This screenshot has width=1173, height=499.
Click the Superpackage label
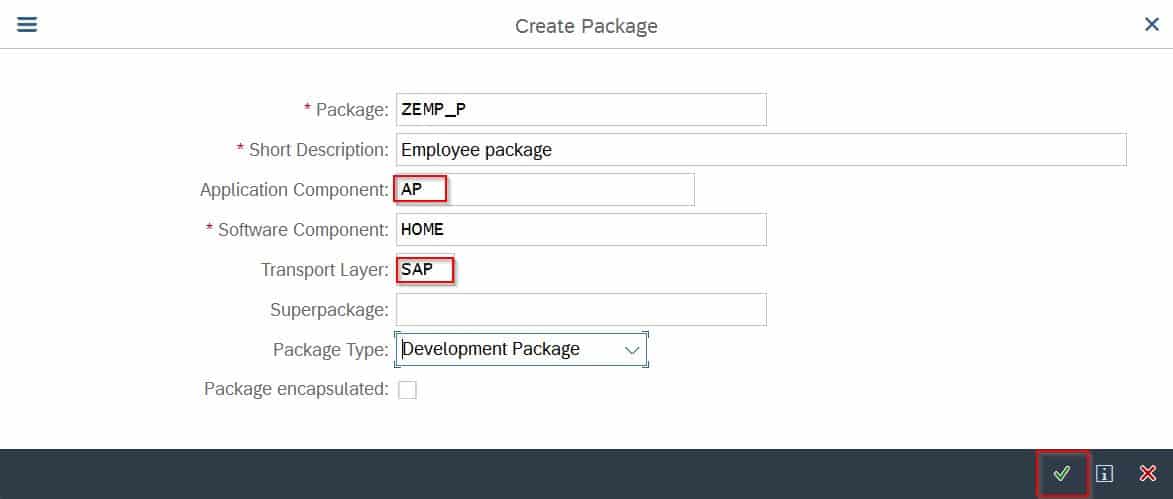(x=329, y=310)
